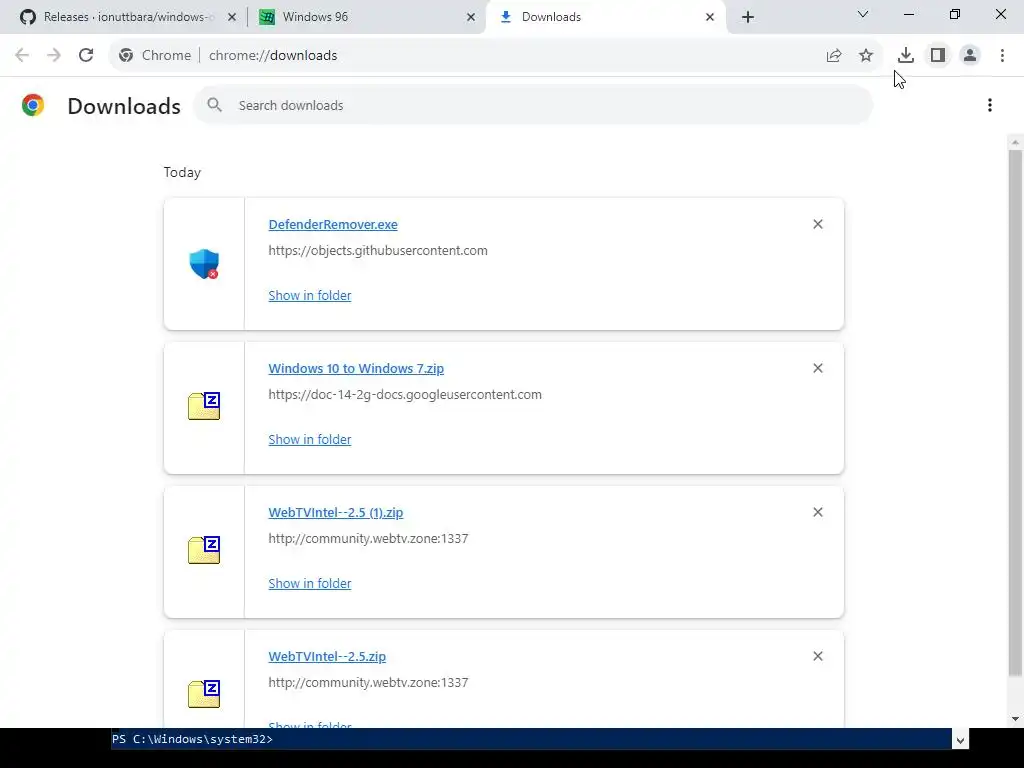
Task: Click the Chrome site info chip in the address bar
Action: 155,56
